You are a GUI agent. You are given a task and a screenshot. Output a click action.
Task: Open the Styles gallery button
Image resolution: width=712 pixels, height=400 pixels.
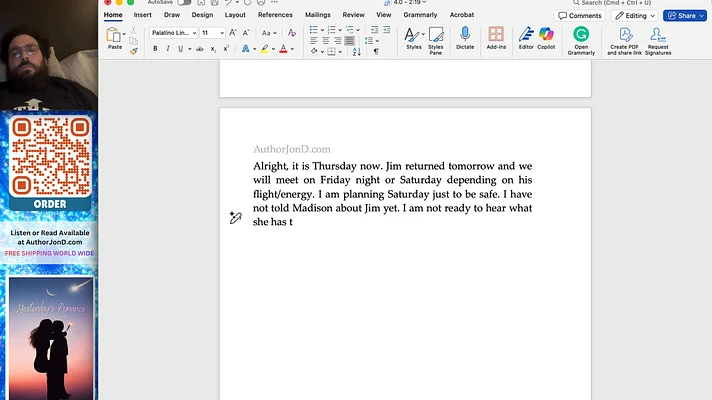[x=414, y=38]
